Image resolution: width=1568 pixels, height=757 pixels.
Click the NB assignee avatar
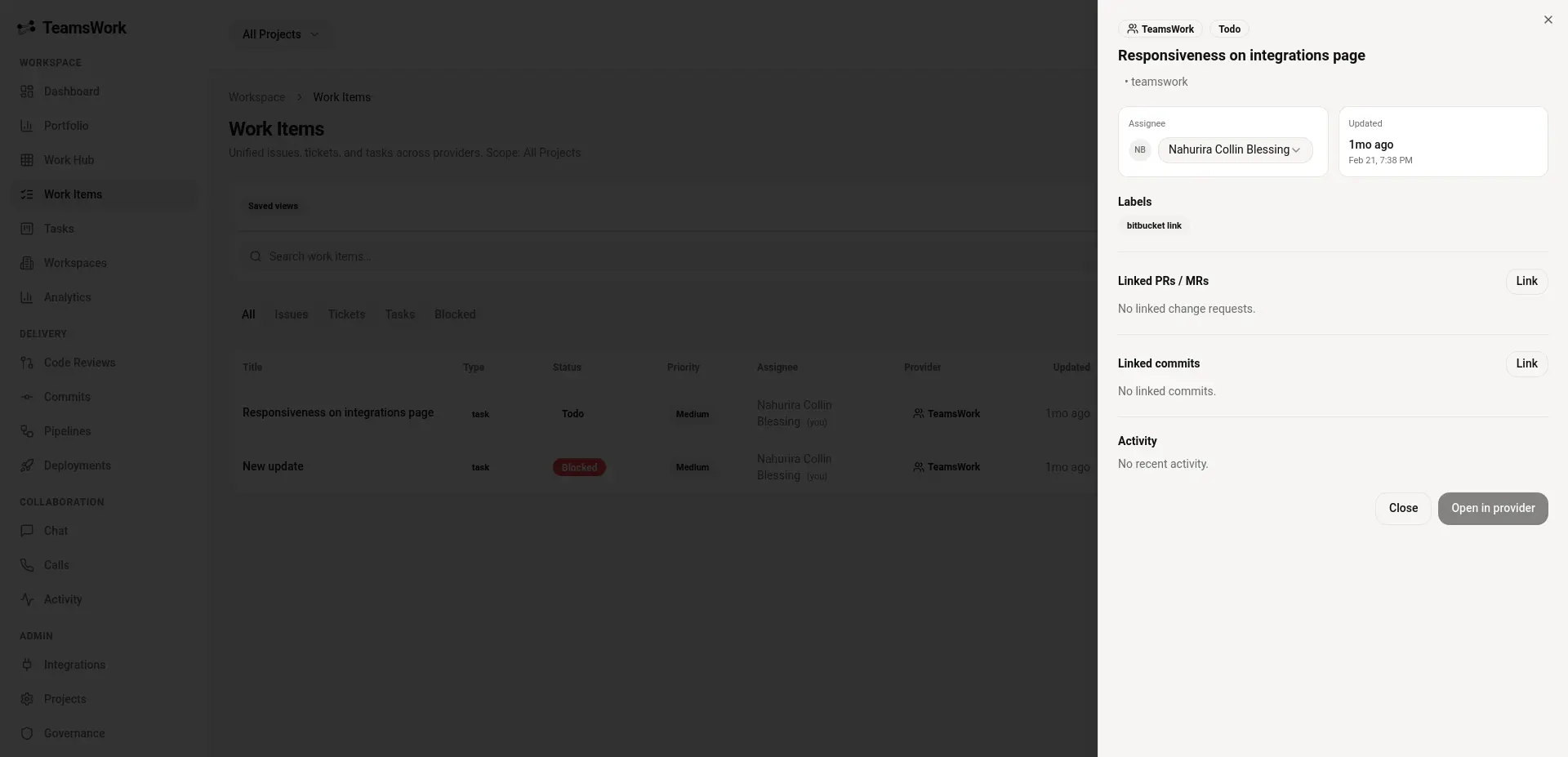pyautogui.click(x=1140, y=150)
